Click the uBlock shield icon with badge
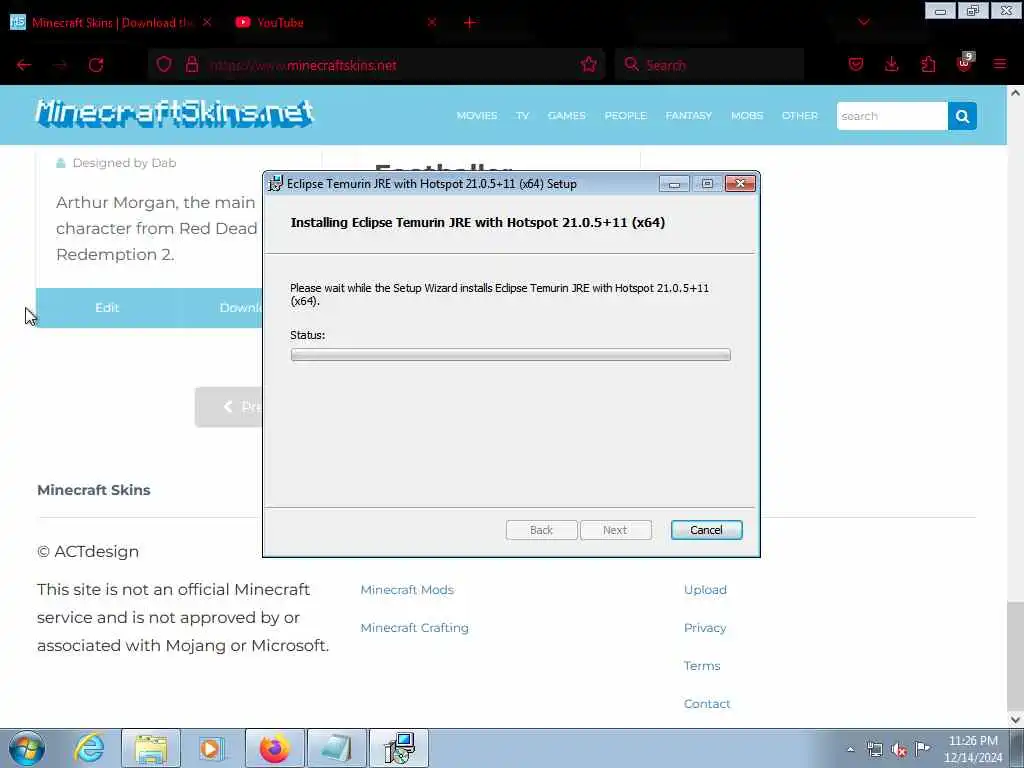The image size is (1024, 768). 965,63
